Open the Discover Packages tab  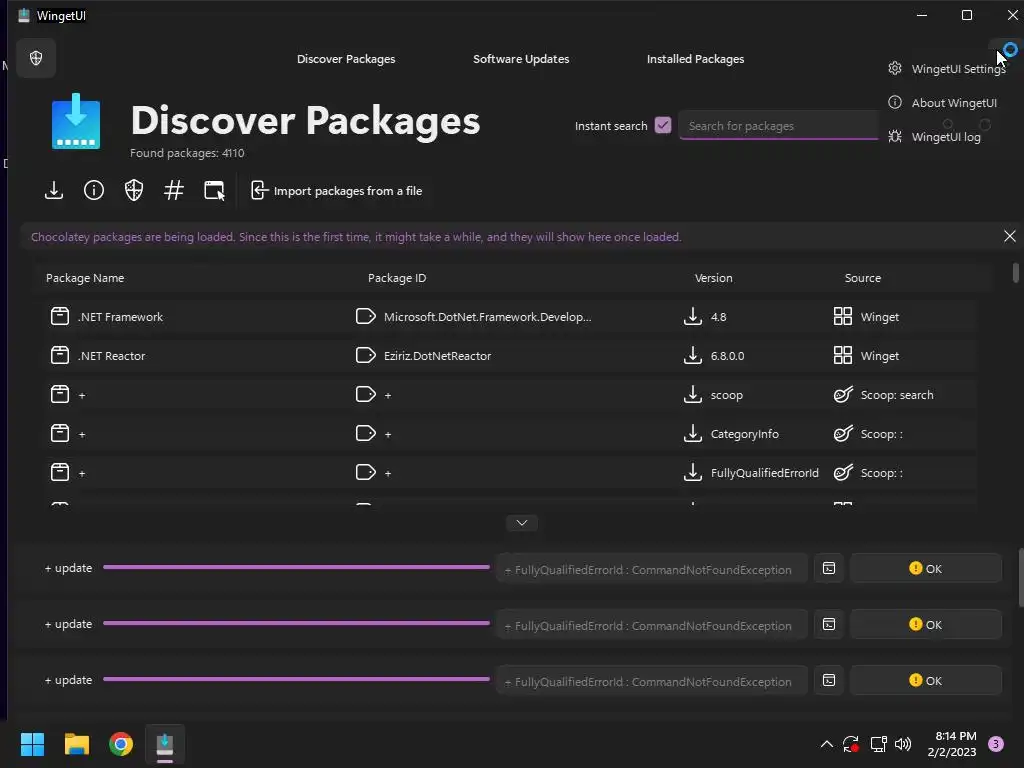pyautogui.click(x=345, y=59)
